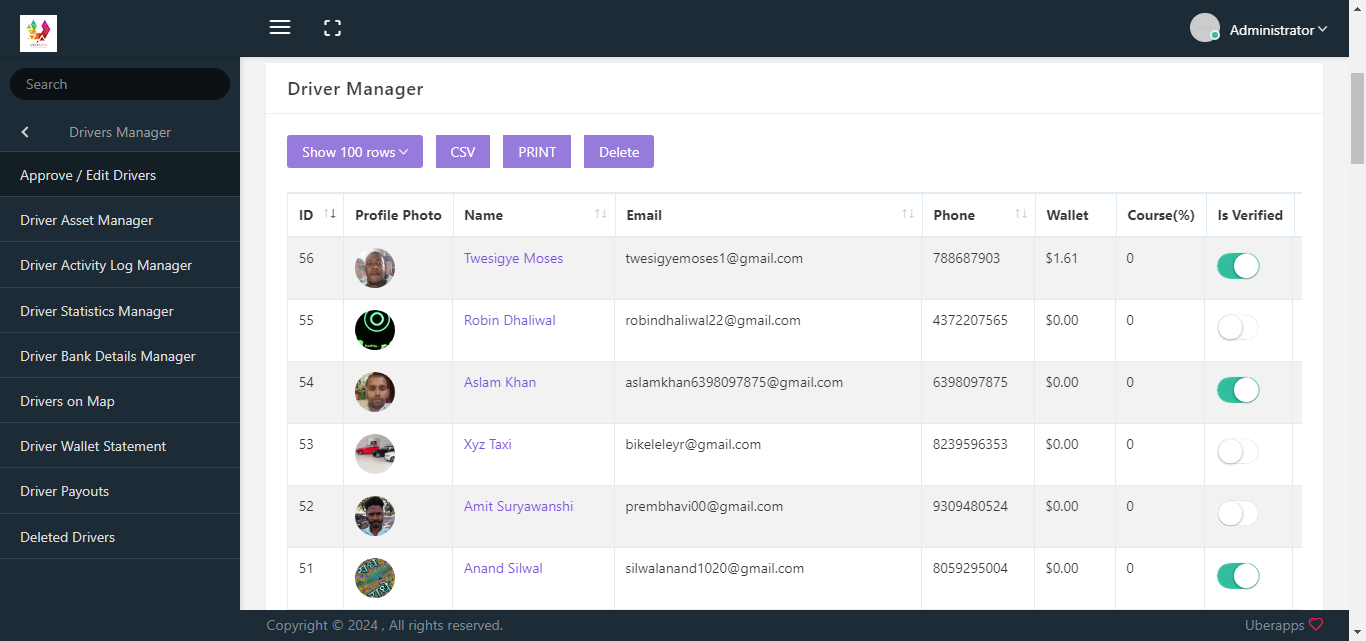Click the hamburger menu icon
This screenshot has height=641, width=1366.
point(280,28)
